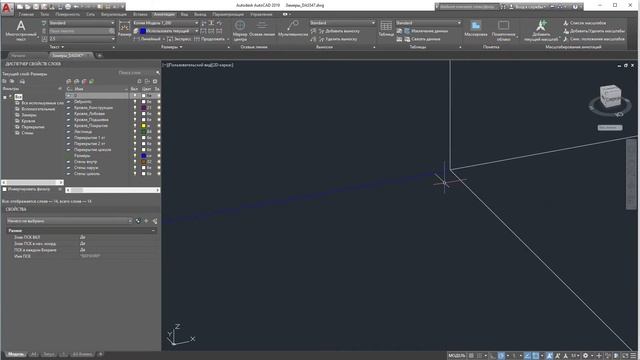This screenshot has height=360, width=640.
Task: Open the dimension style dropdown
Action: point(165,23)
